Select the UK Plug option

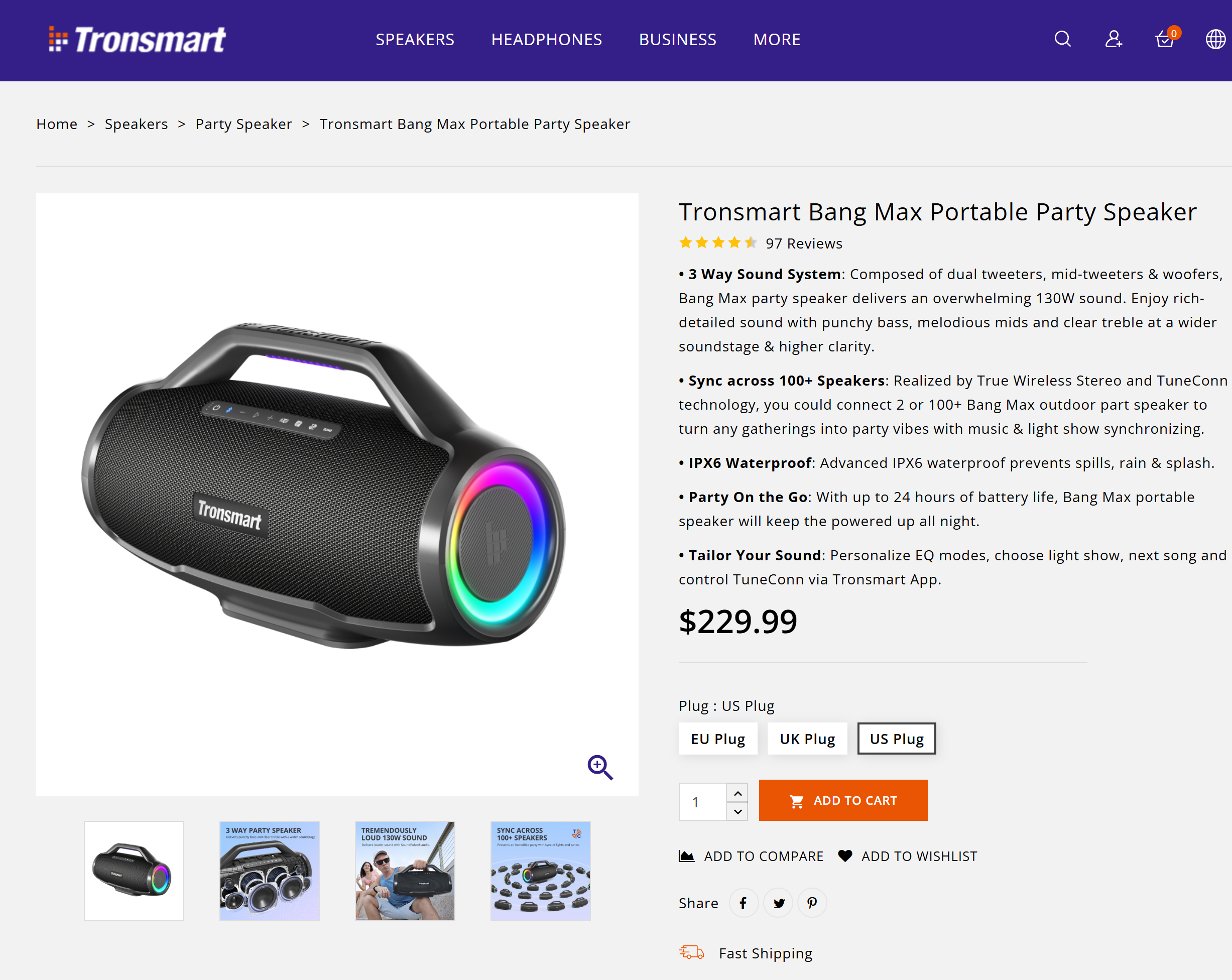807,739
